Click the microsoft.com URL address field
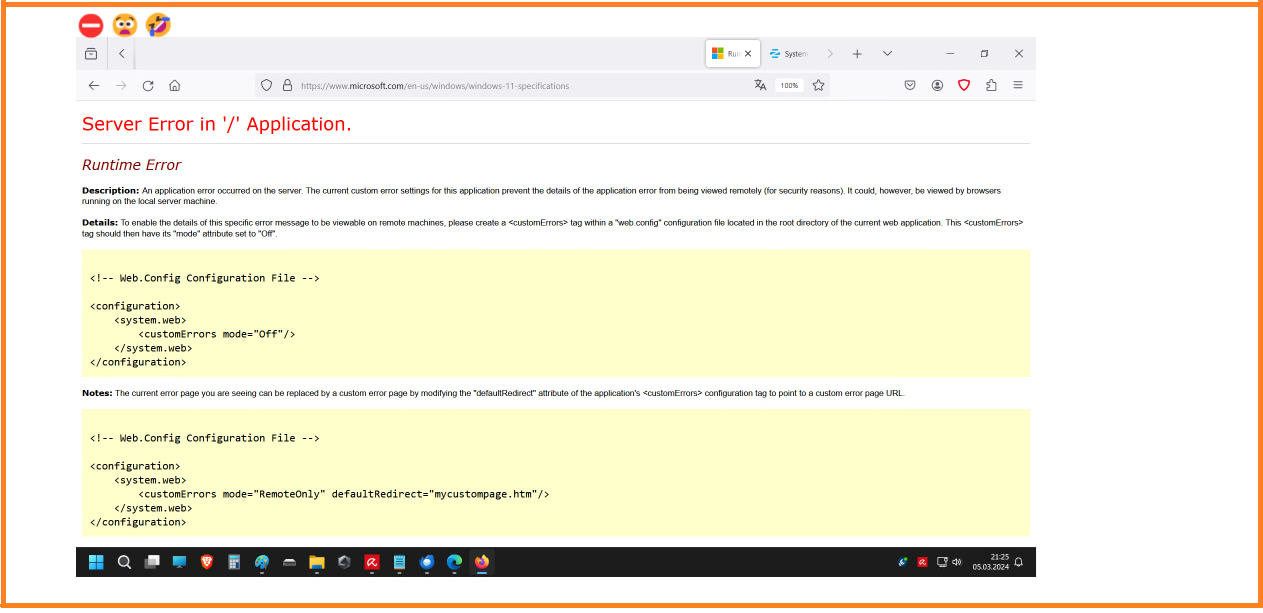 [x=500, y=86]
